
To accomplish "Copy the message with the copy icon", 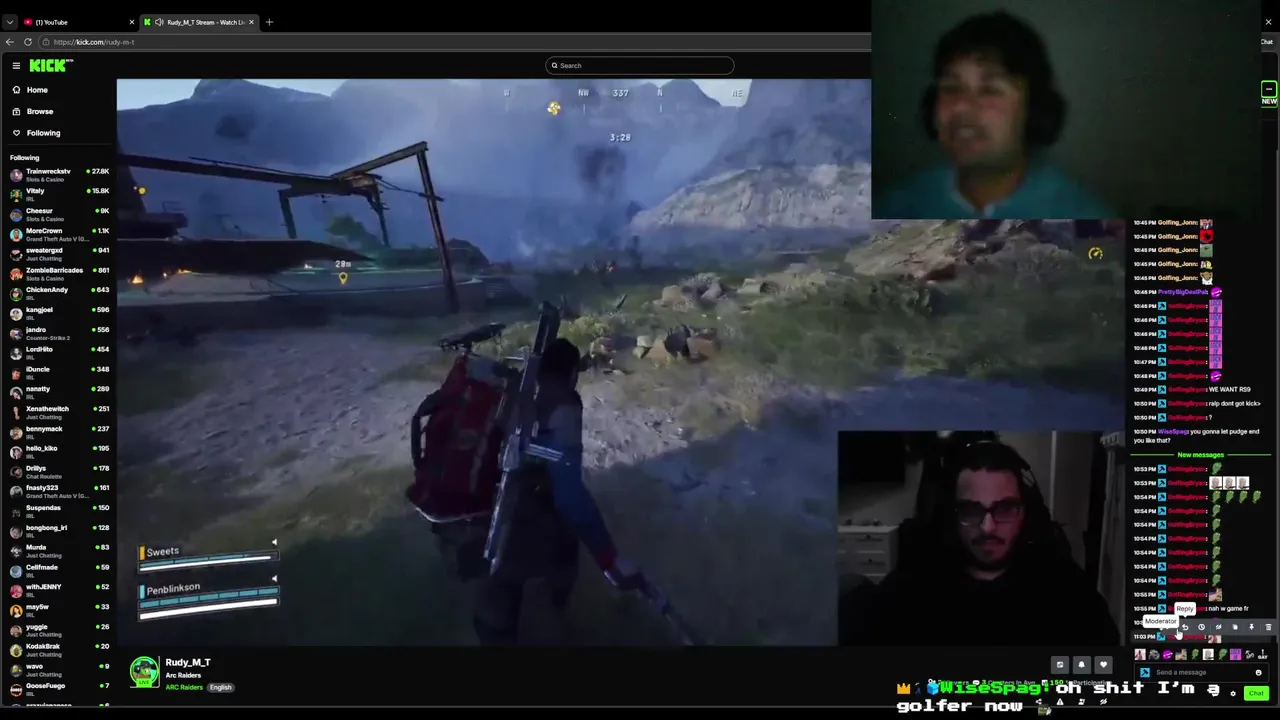I will point(1235,627).
